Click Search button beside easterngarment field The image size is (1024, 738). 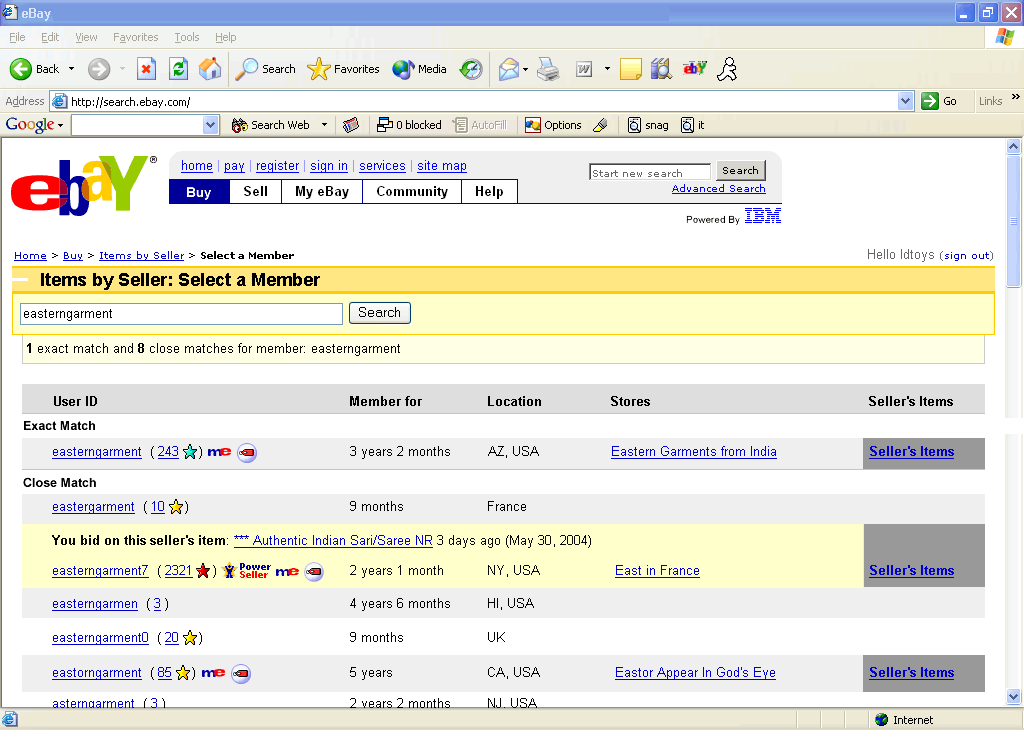pos(379,313)
